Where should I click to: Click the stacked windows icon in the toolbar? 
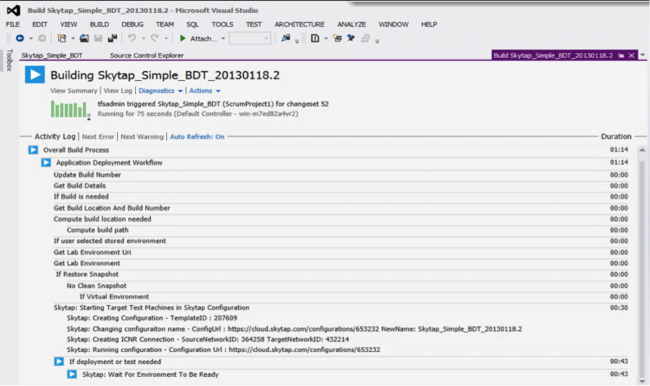click(337, 38)
